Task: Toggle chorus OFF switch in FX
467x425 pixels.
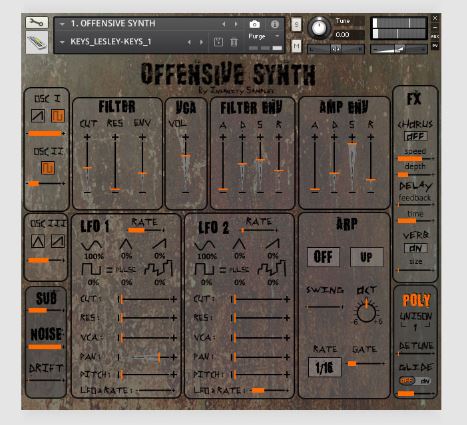Action: tap(416, 136)
